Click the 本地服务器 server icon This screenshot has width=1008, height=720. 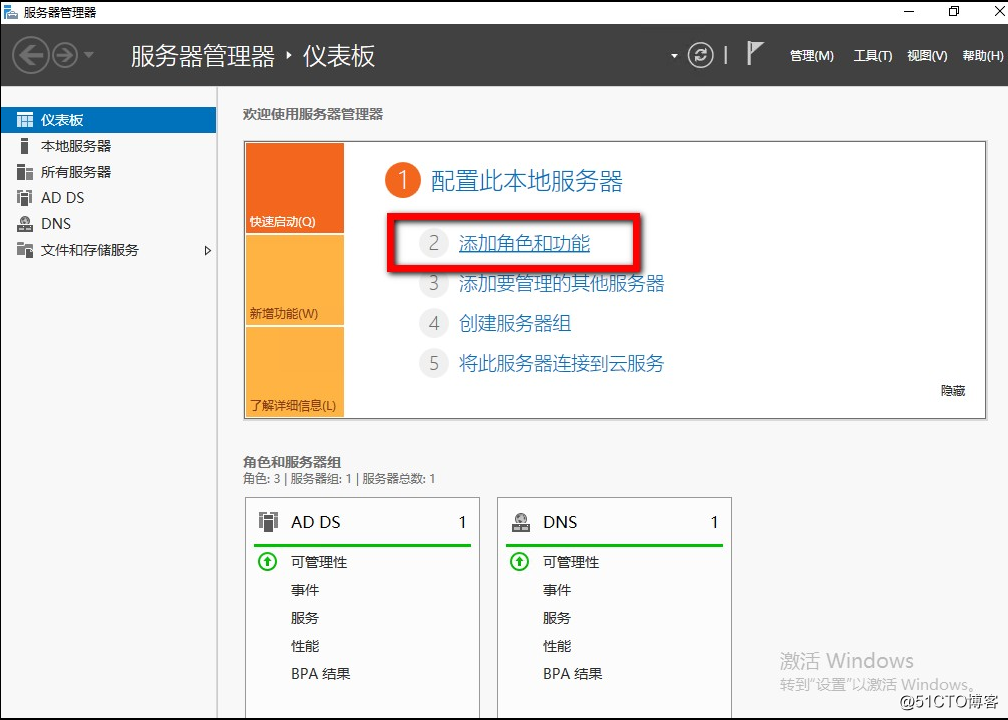[24, 146]
